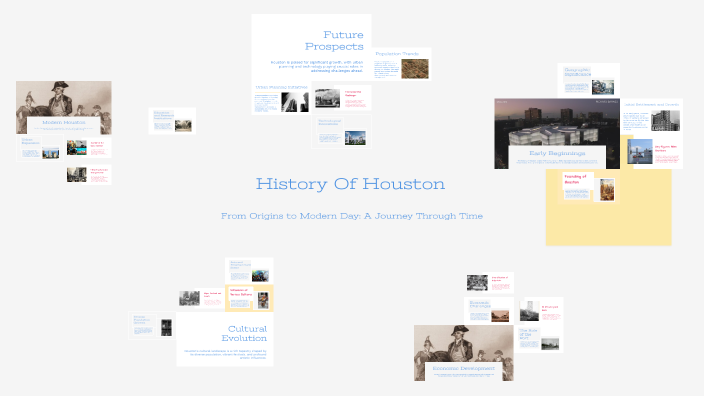Open the slide directly above 'Influences of Various Cultures'
This screenshot has height=396, width=704.
click(x=249, y=271)
